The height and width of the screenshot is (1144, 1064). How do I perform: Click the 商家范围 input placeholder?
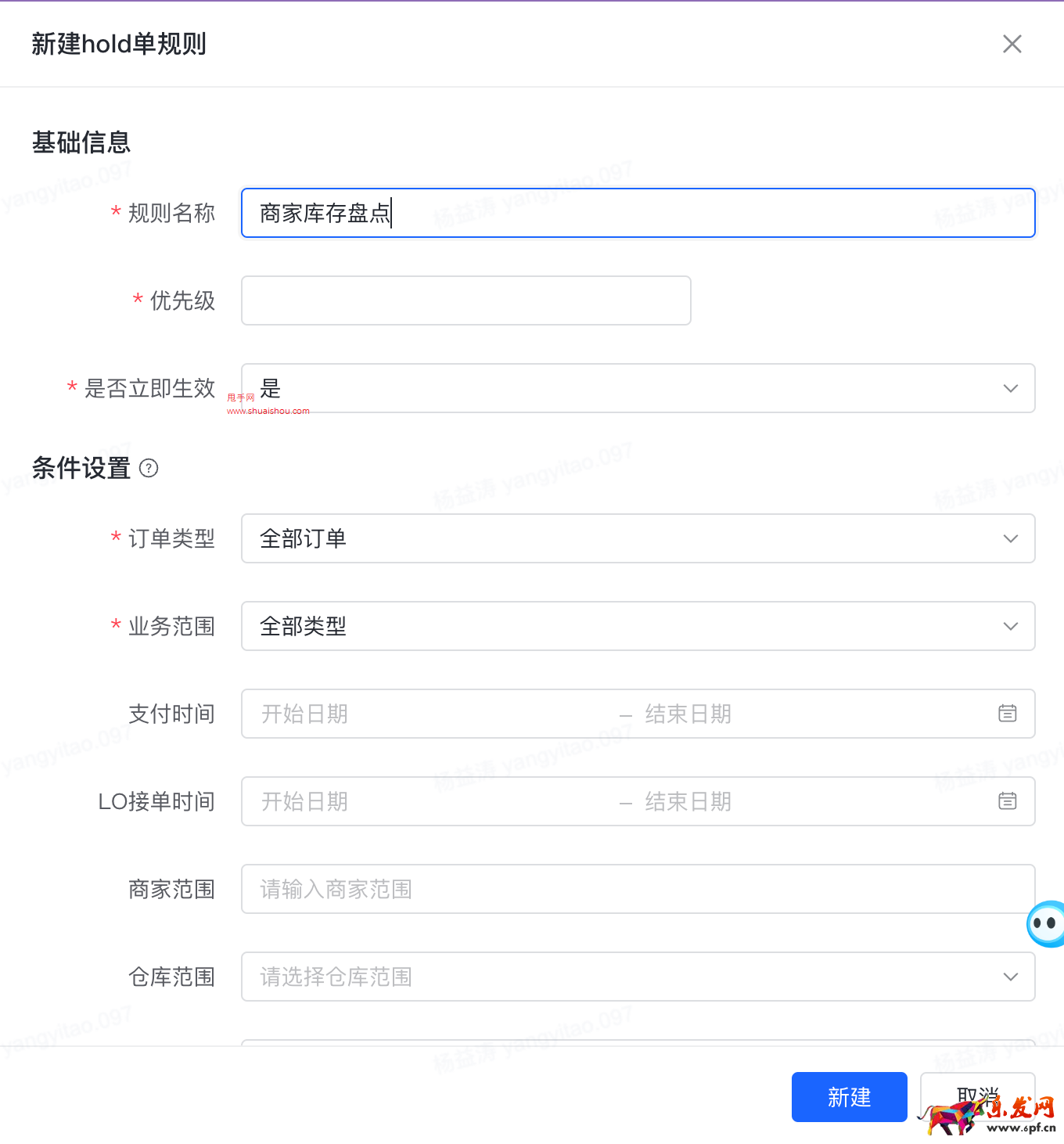[548, 889]
